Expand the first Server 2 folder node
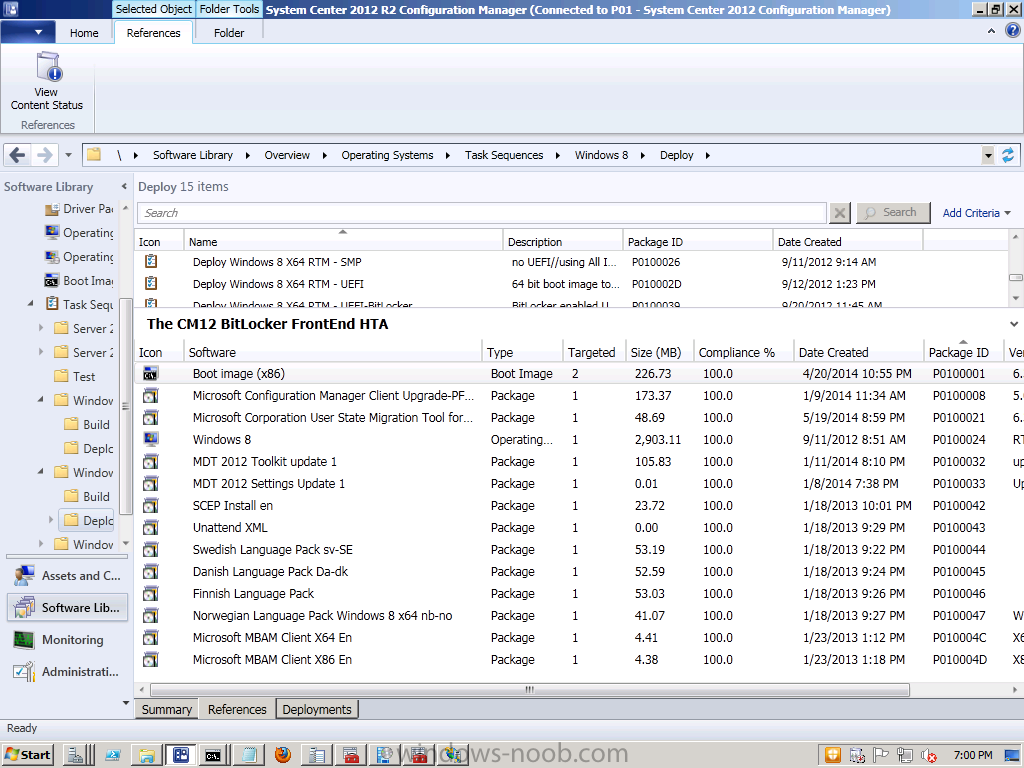 [41, 328]
